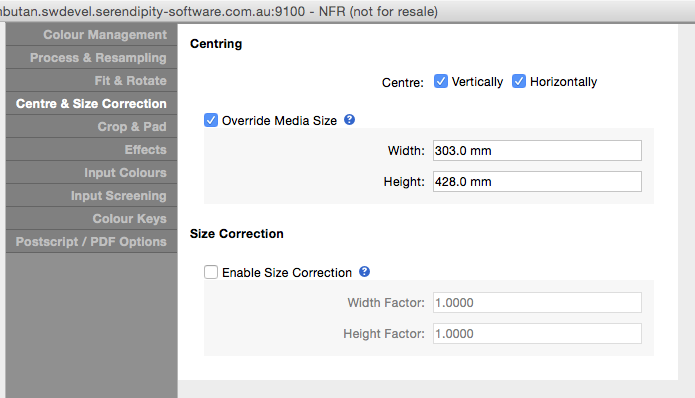Click the 'Height Factor:' label
Screen dimensions: 695x398
(384, 334)
